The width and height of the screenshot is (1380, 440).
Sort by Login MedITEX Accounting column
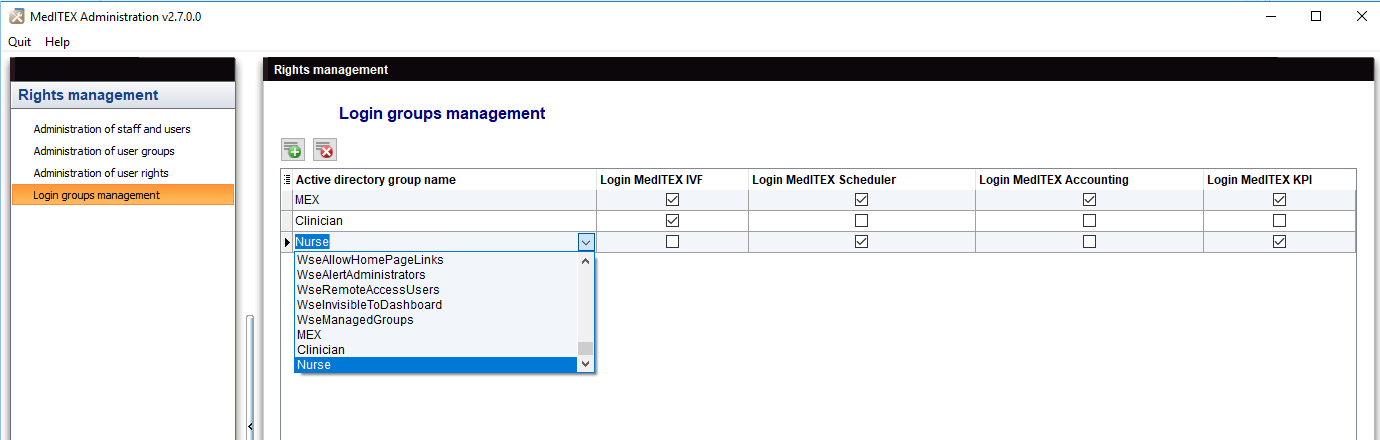tap(1090, 180)
